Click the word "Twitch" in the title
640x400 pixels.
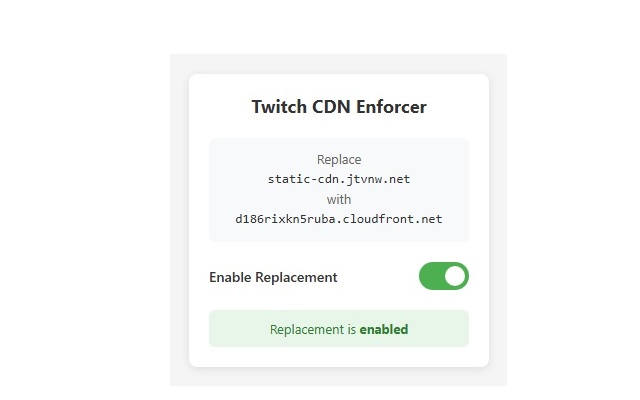tap(279, 107)
